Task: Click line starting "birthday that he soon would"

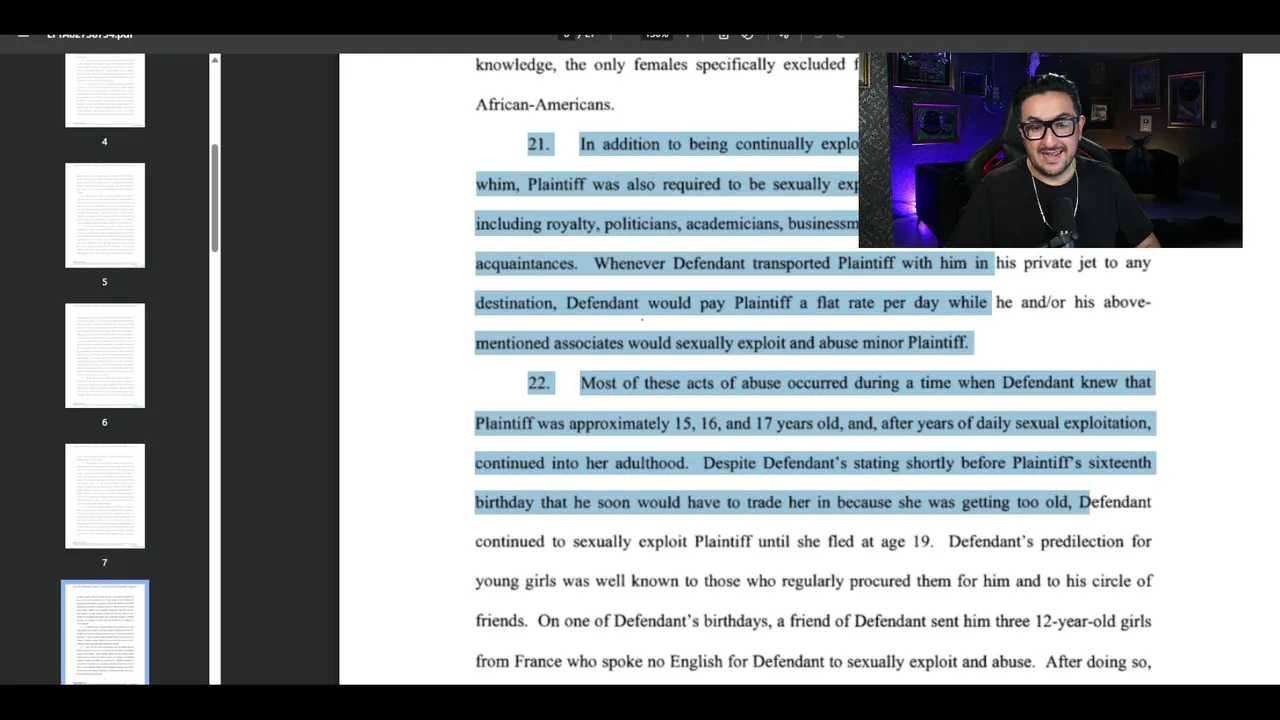Action: [x=813, y=502]
